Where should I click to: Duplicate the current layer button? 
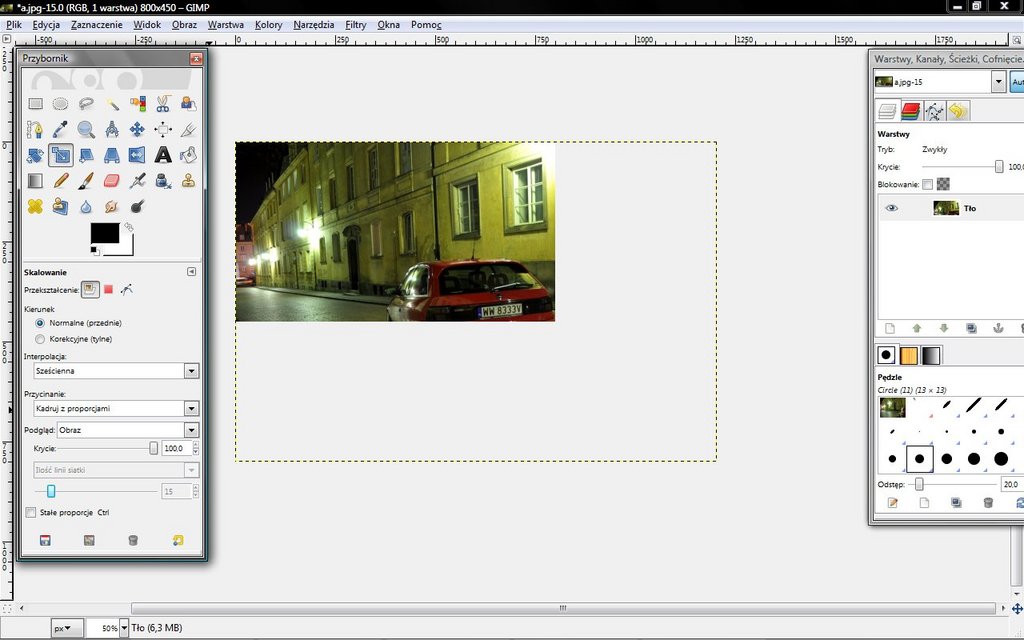click(x=971, y=328)
